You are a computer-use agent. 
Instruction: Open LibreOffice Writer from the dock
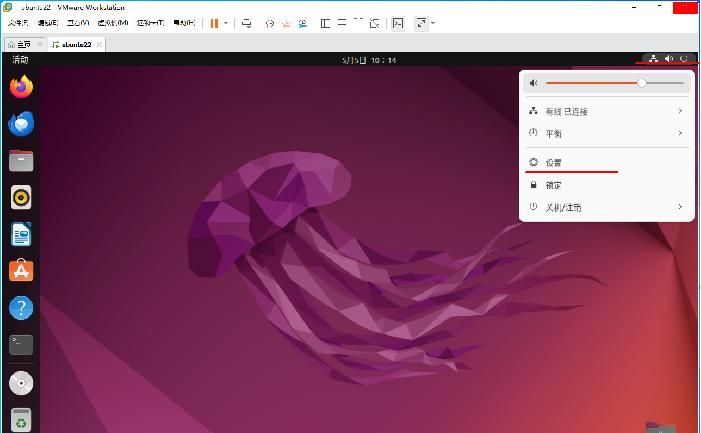click(x=21, y=234)
